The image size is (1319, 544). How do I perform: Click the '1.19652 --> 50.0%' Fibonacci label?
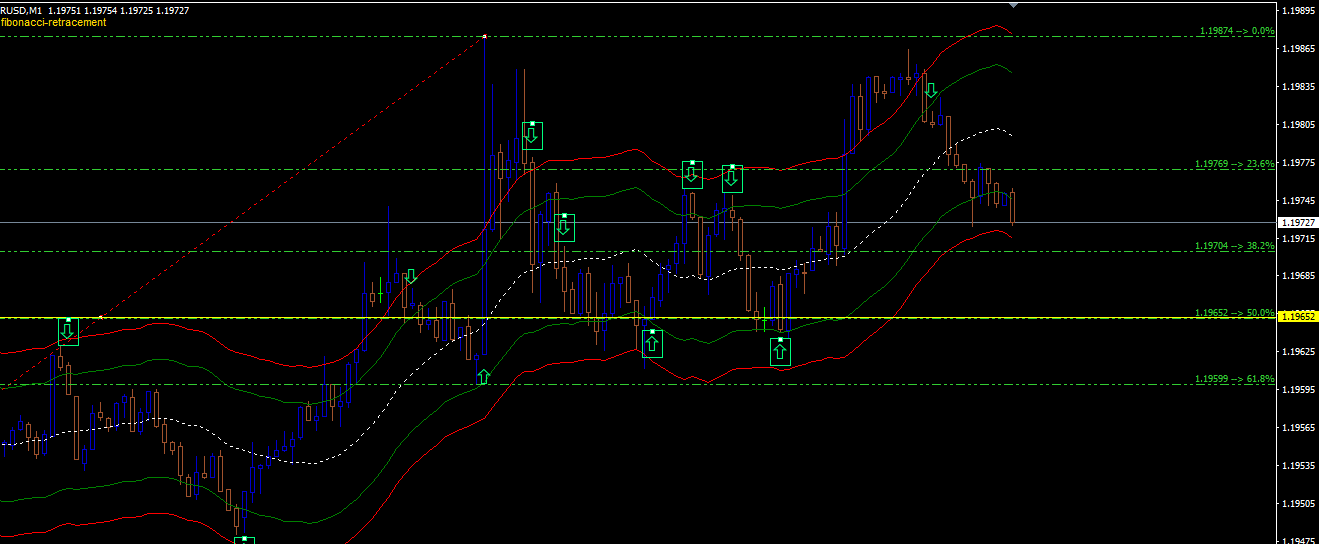click(1236, 313)
